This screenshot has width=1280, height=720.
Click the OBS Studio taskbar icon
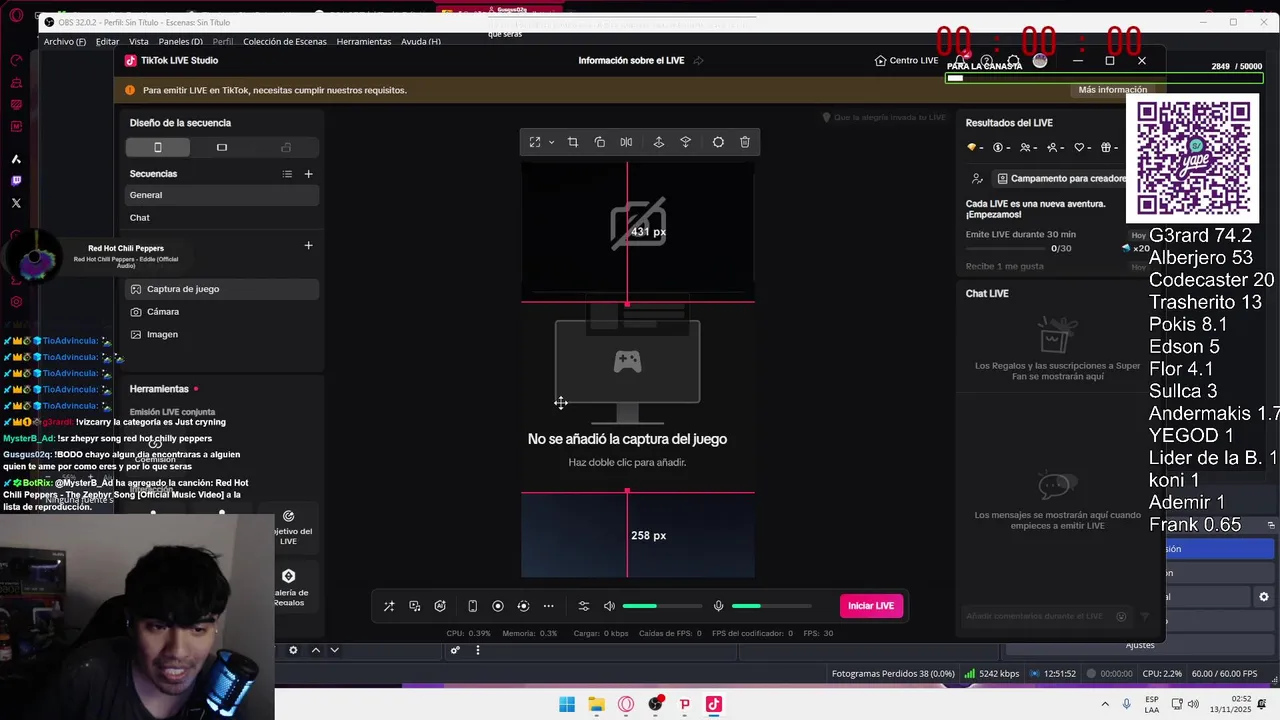point(655,705)
